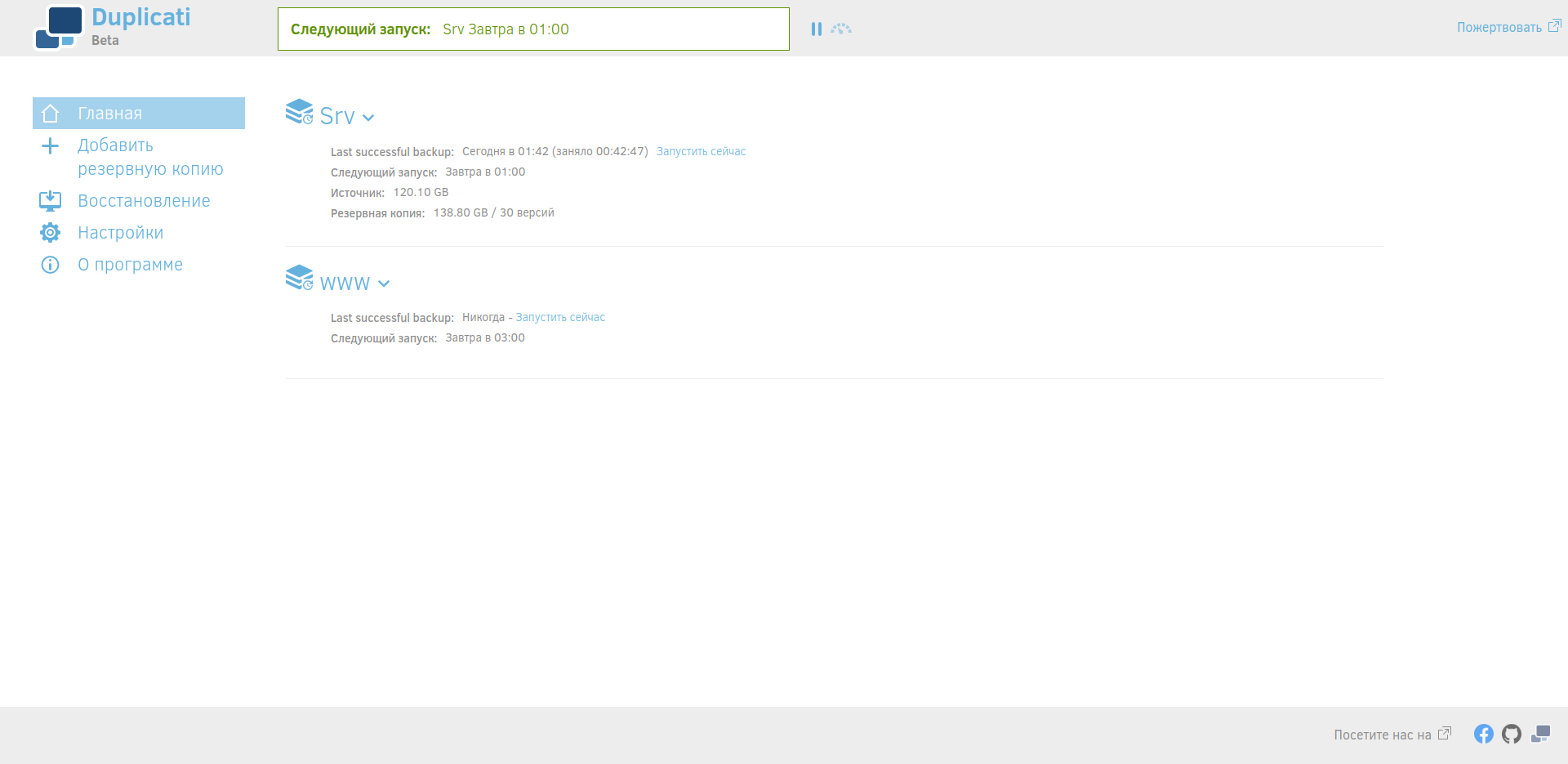Viewport: 1568px width, 764px height.
Task: Click the Srv backup stack icon
Action: 299,112
